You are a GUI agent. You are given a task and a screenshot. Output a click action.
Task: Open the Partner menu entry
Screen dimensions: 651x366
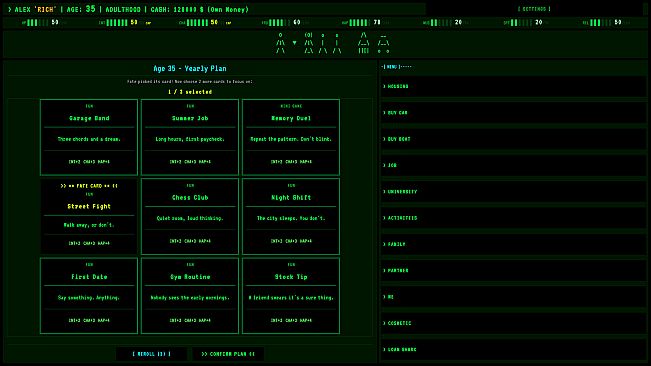tap(514, 271)
